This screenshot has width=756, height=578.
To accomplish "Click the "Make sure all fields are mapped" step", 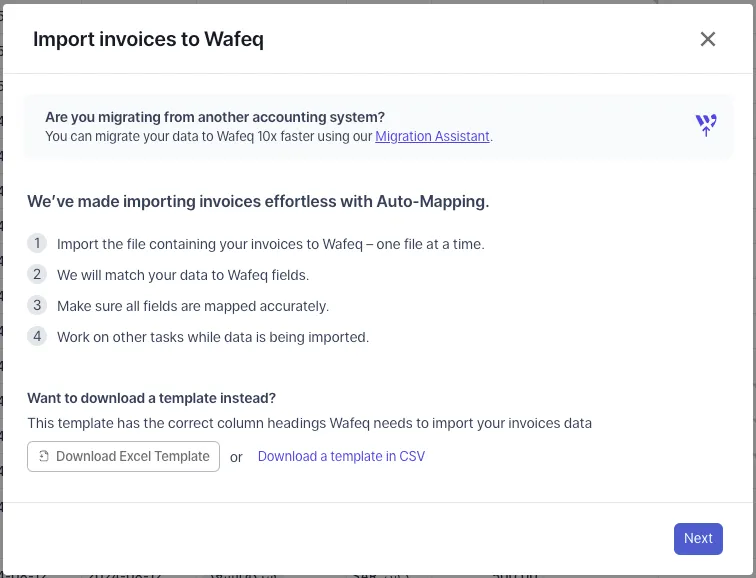I will click(x=193, y=306).
